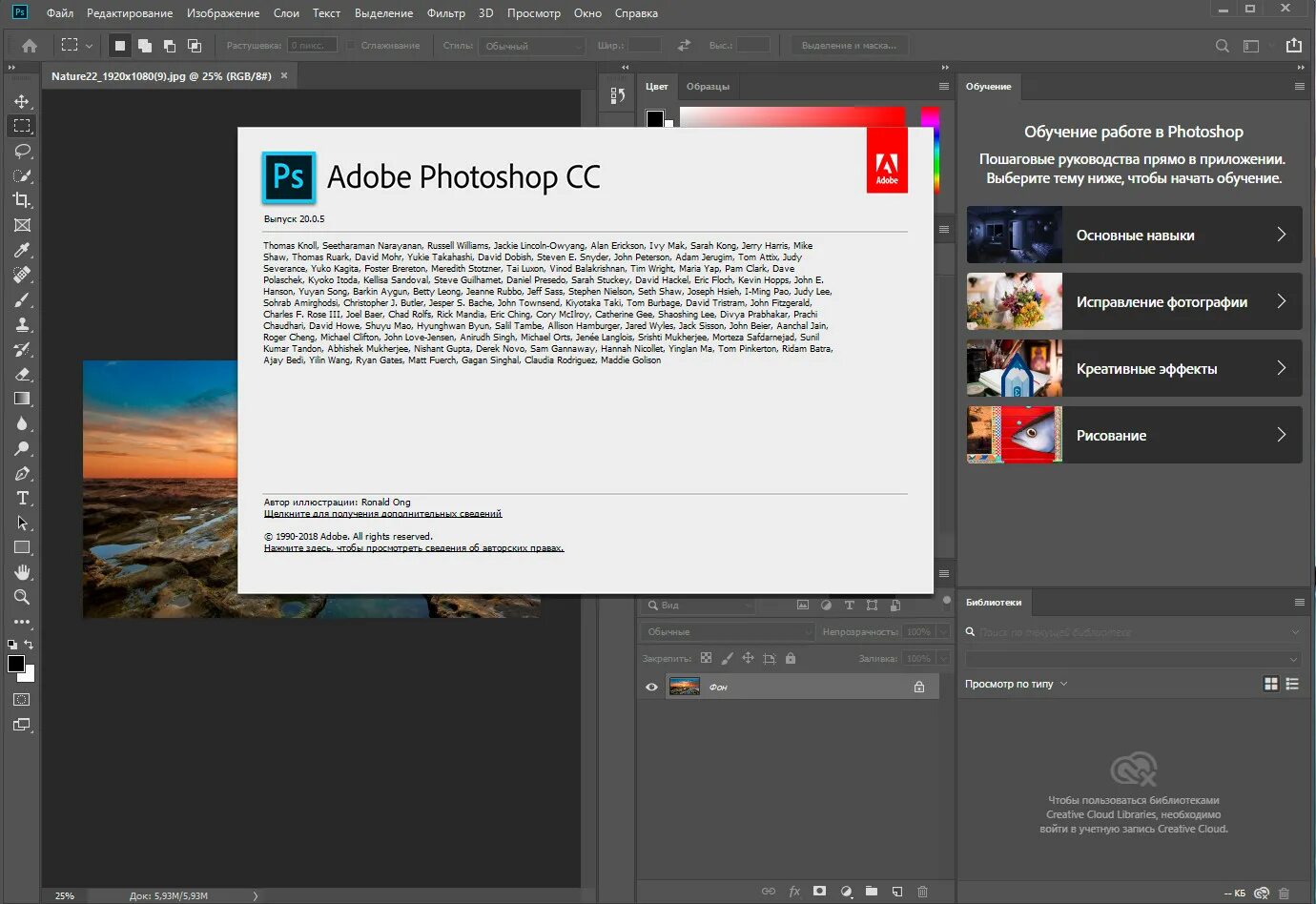Select the Lasso tool

[22, 151]
